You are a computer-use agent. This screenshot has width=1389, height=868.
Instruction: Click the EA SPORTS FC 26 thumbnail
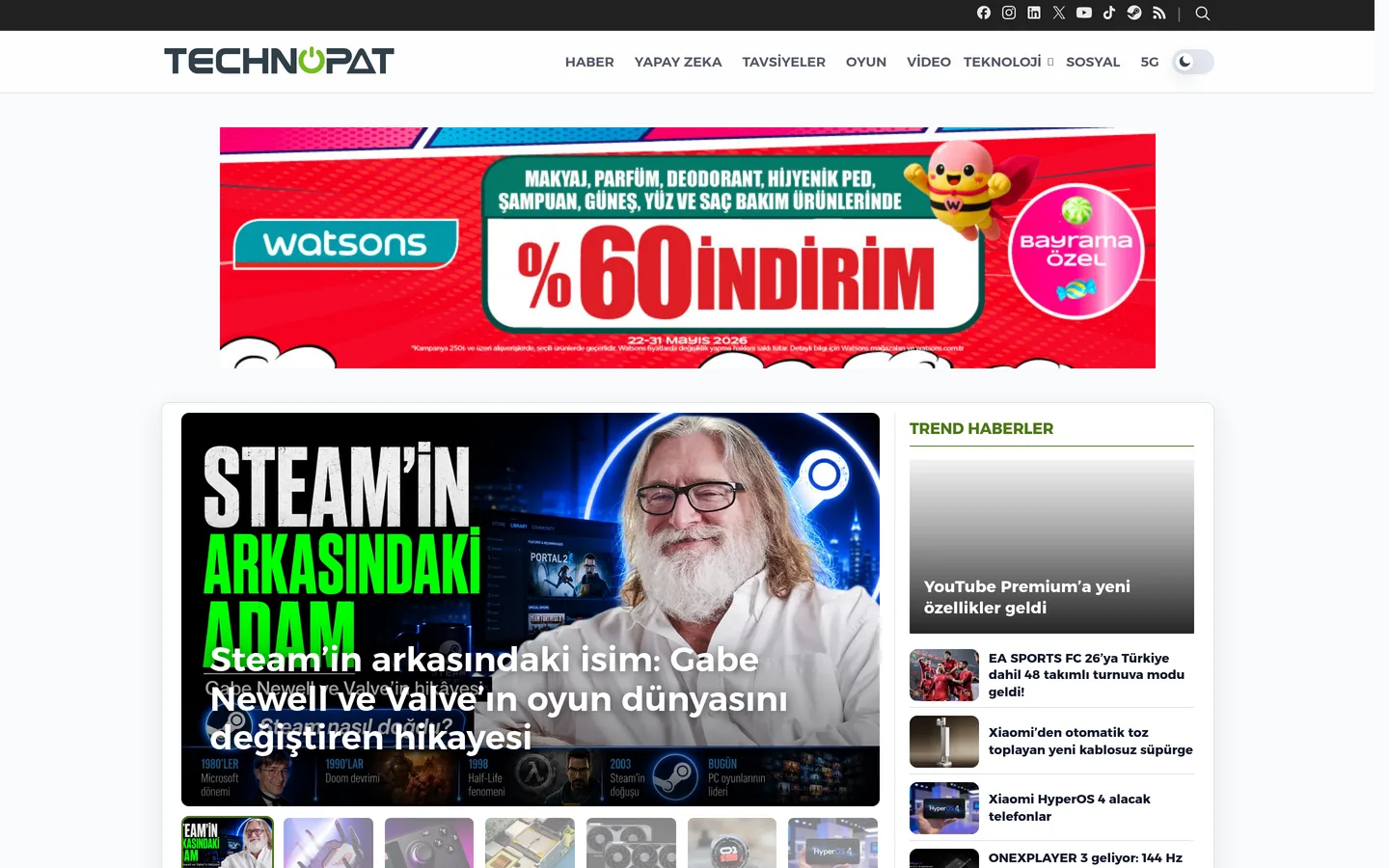(x=944, y=675)
